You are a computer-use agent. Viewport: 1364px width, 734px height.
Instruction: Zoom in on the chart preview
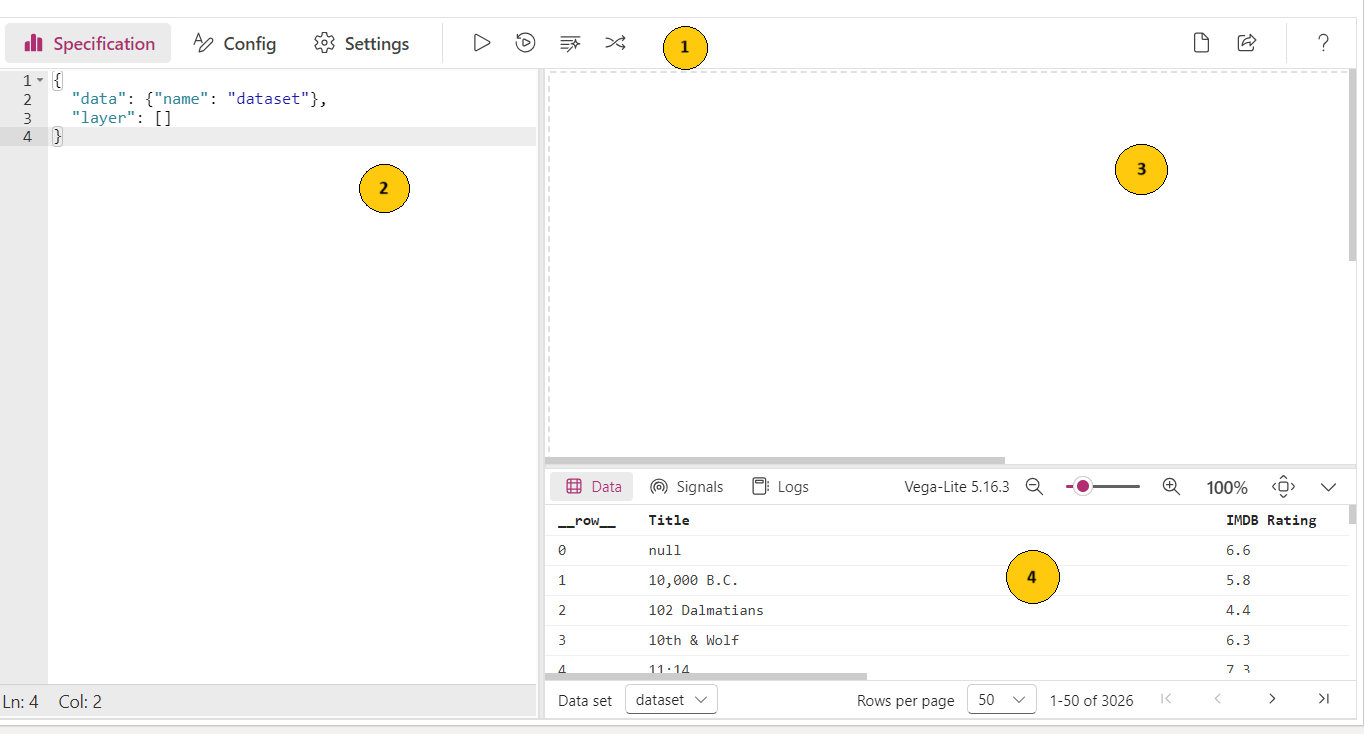pos(1170,486)
